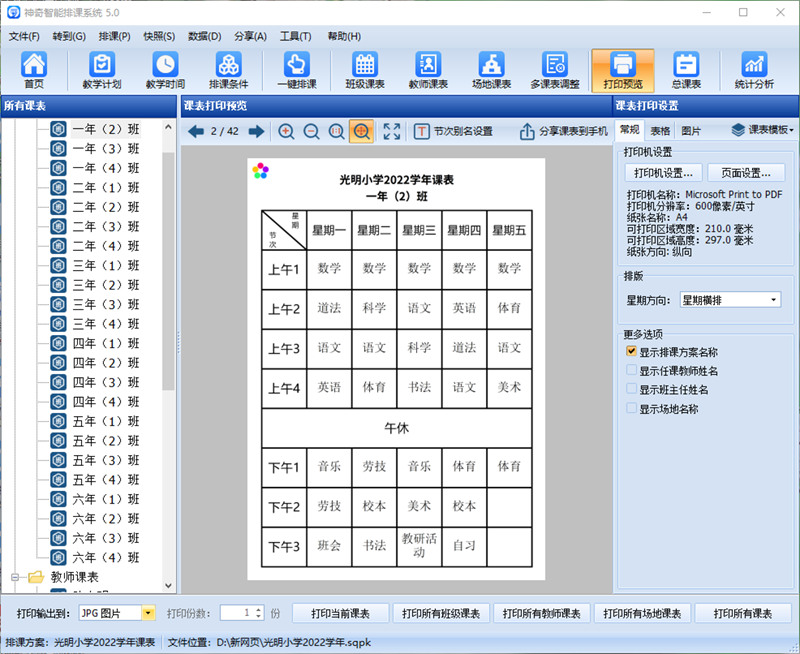800x654 pixels.
Task: Collapse the 教师课表 tree folder
Action: coord(15,577)
